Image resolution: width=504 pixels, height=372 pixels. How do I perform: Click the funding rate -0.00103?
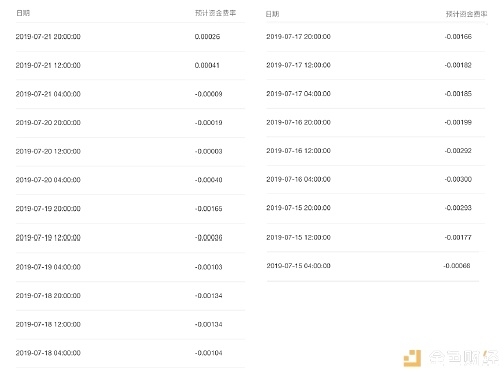[x=209, y=267]
